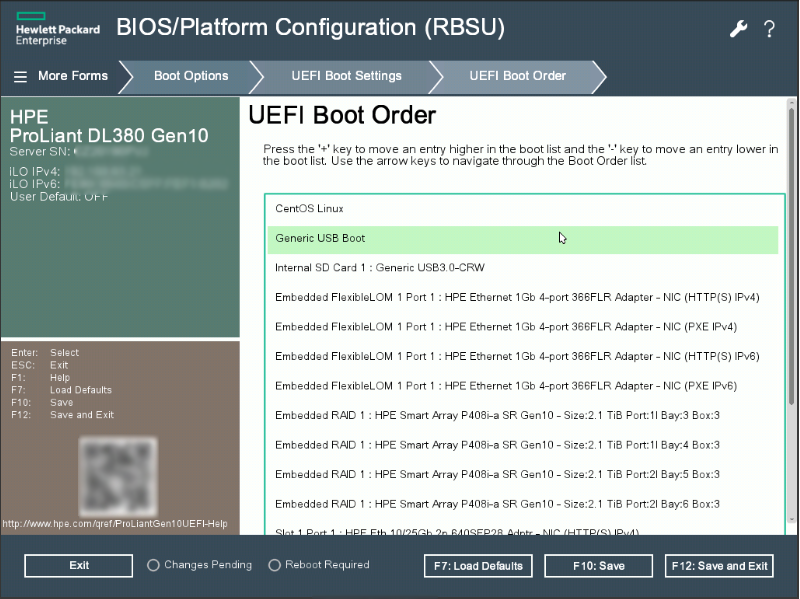Click F7: Load Defaults button
Screen dimensions: 800x599
(478, 566)
